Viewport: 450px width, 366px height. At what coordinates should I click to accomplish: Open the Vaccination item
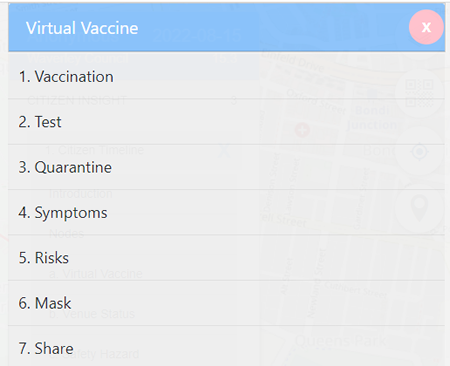[x=226, y=76]
